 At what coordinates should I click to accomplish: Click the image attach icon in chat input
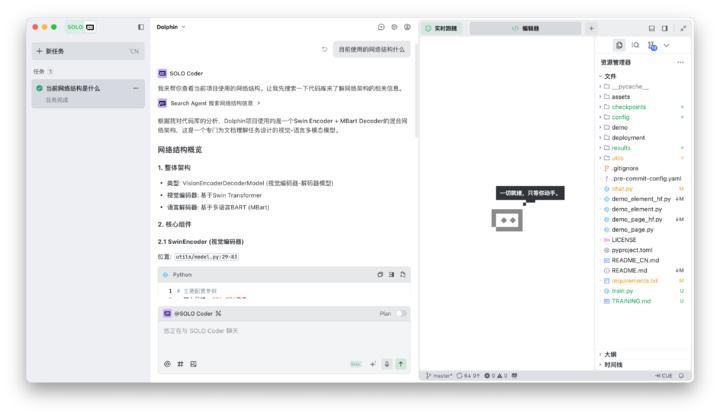[x=193, y=364]
